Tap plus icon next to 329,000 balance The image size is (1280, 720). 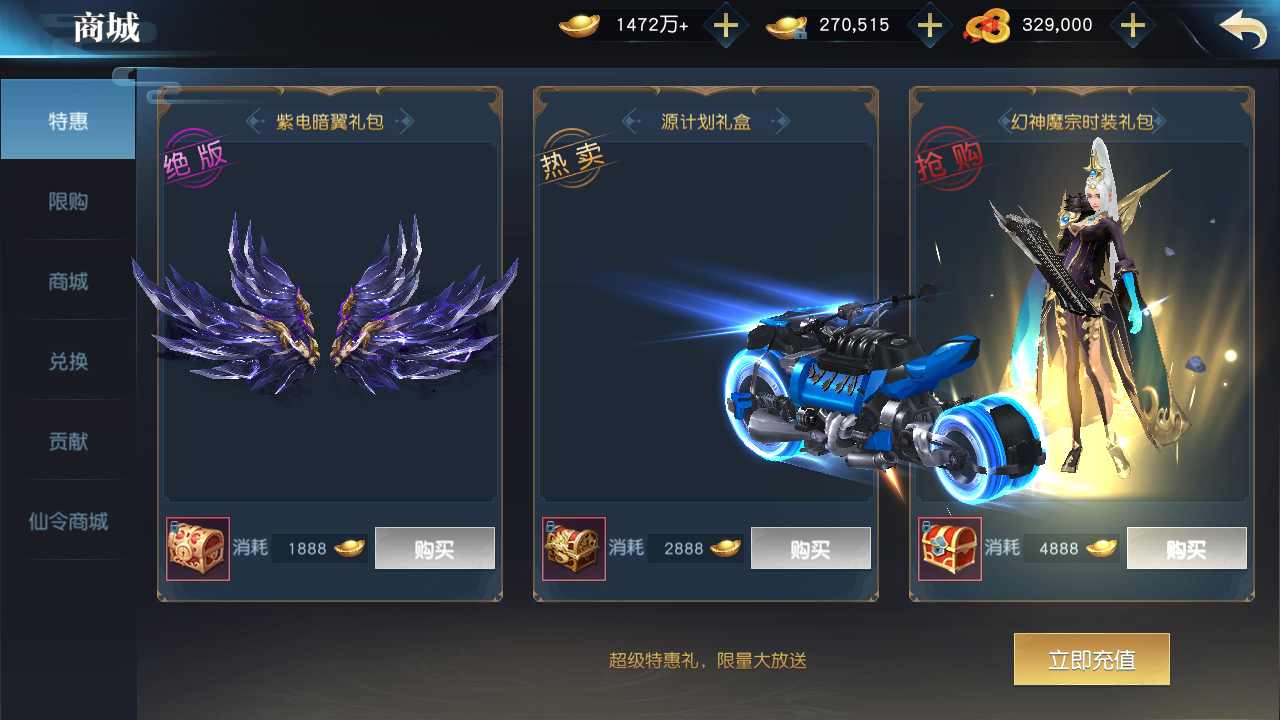tap(1132, 26)
